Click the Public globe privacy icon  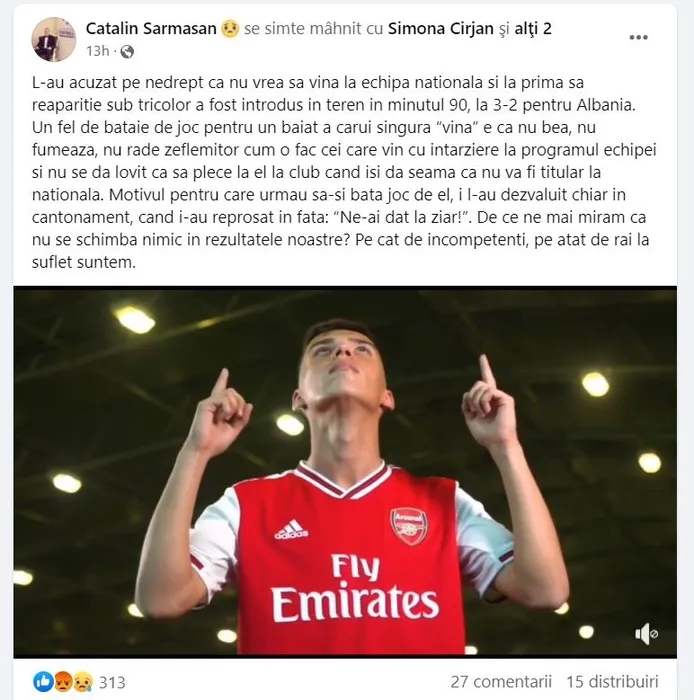point(127,52)
